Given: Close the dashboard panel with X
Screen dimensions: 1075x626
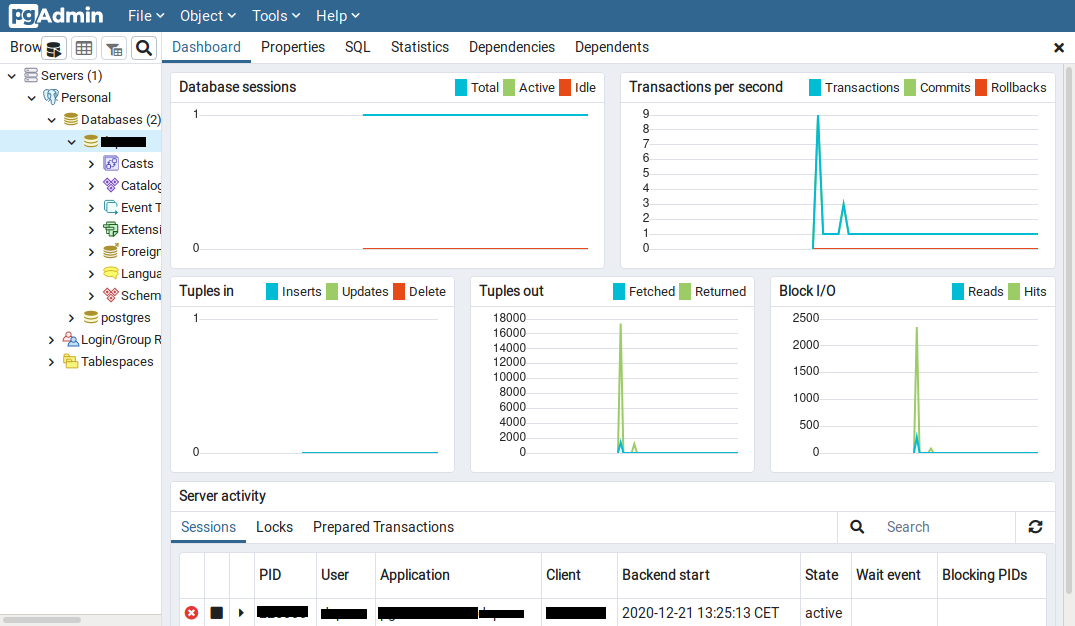Looking at the screenshot, I should [1059, 47].
